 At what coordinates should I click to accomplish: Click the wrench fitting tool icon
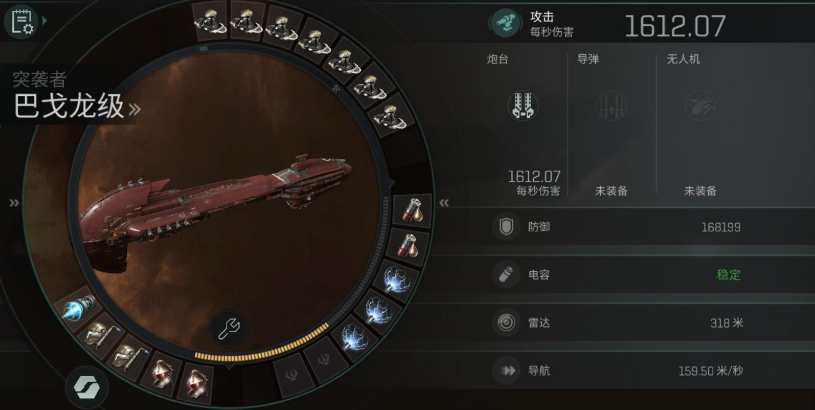tap(229, 328)
